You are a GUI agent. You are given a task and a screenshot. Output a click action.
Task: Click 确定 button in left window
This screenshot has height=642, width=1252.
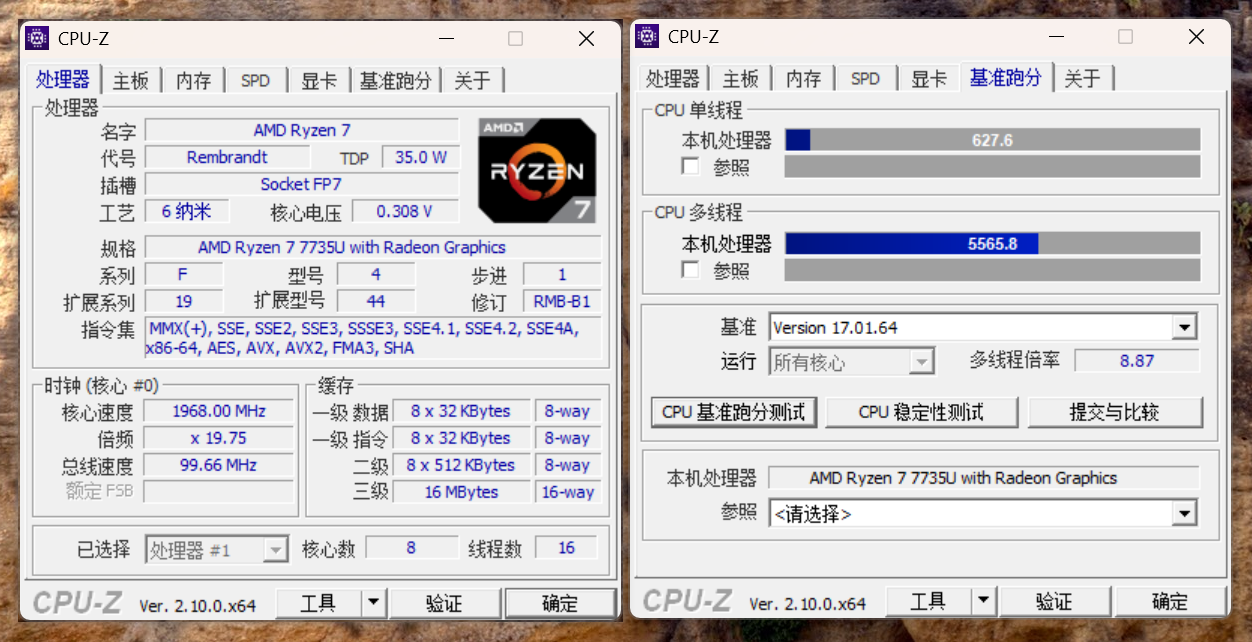[x=560, y=603]
